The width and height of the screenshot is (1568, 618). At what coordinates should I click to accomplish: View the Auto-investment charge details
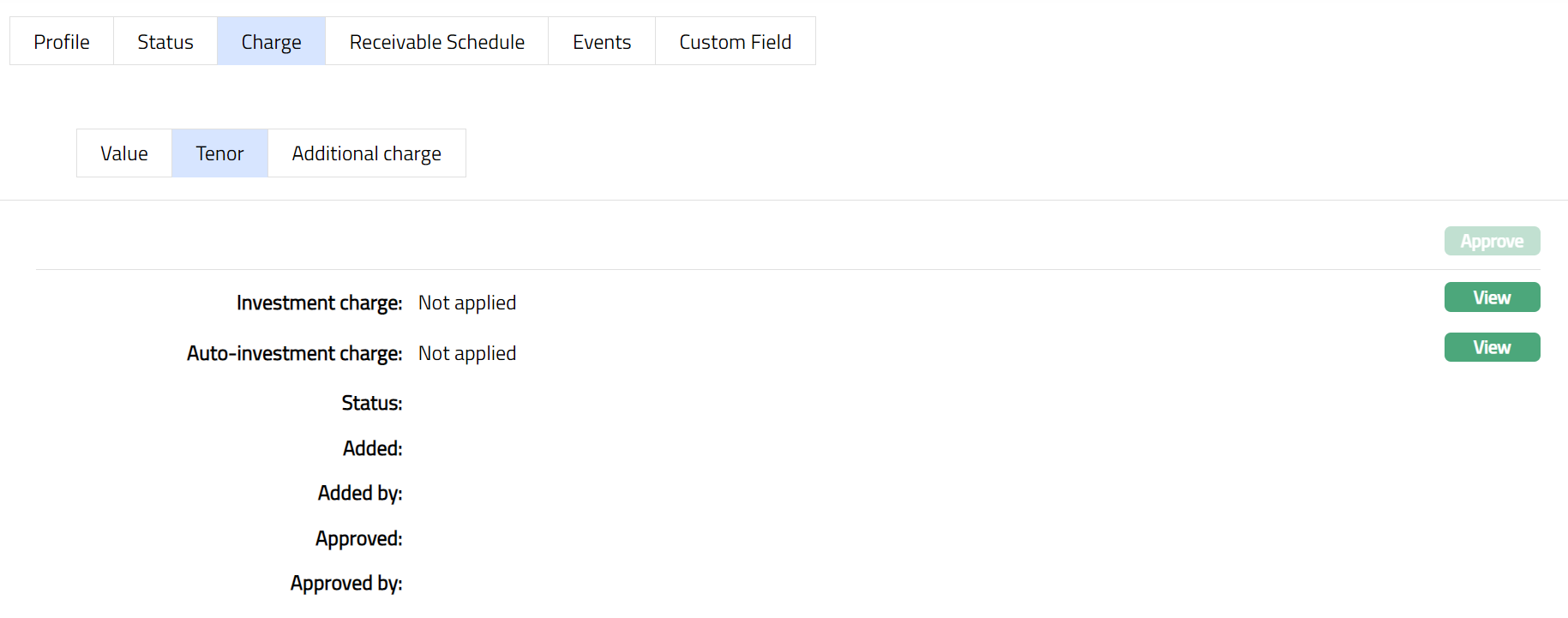point(1492,347)
